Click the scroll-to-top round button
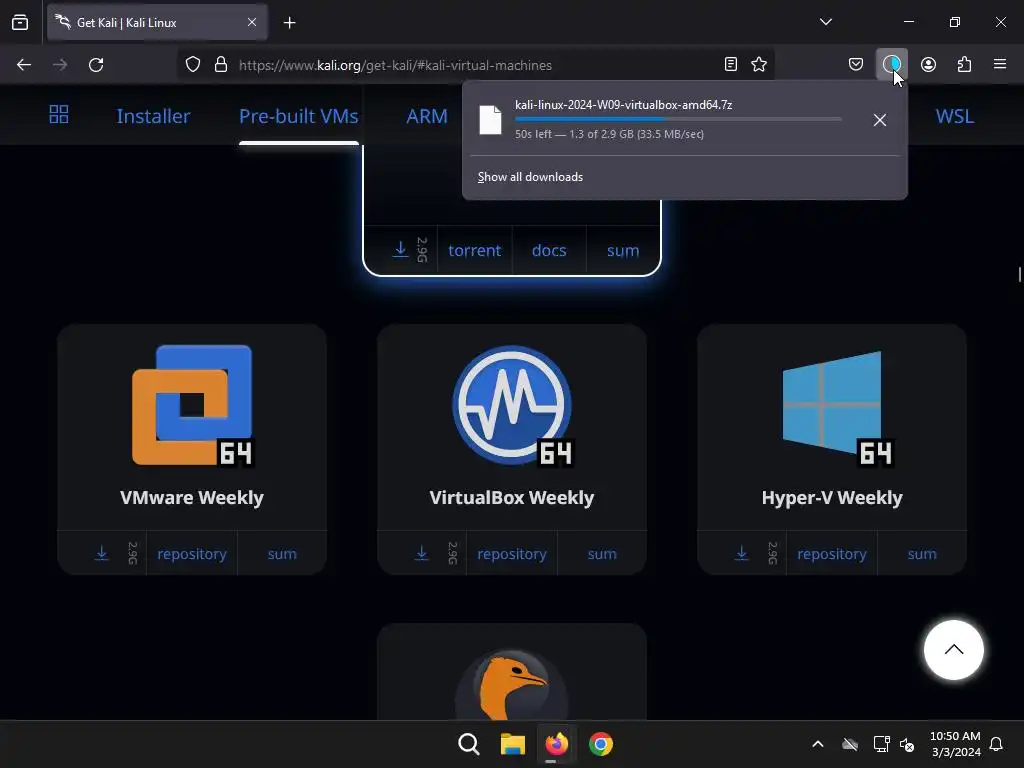The width and height of the screenshot is (1024, 768). [x=953, y=650]
